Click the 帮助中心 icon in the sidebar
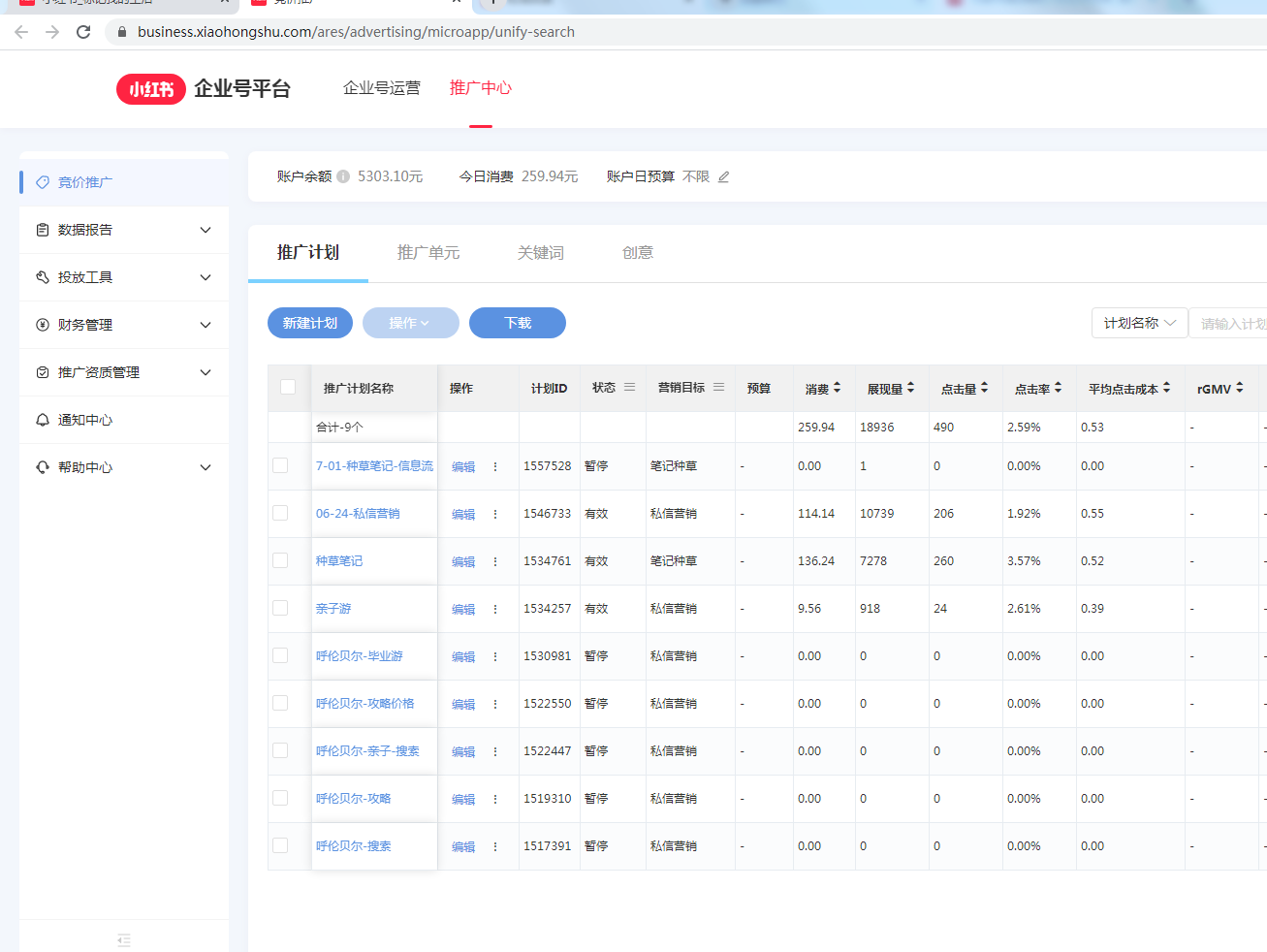The height and width of the screenshot is (952, 1267). coord(40,466)
